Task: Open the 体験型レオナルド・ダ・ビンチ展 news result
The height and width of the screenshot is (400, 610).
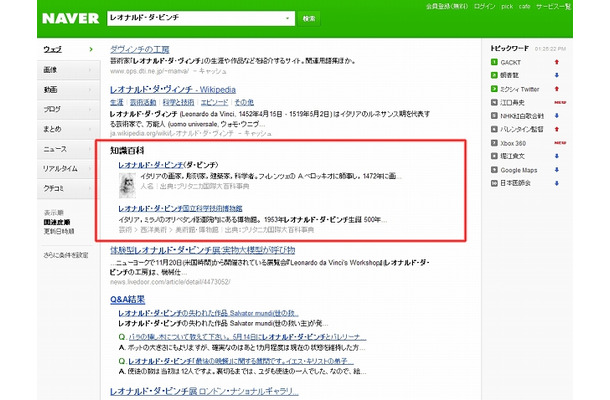Action: [202, 250]
